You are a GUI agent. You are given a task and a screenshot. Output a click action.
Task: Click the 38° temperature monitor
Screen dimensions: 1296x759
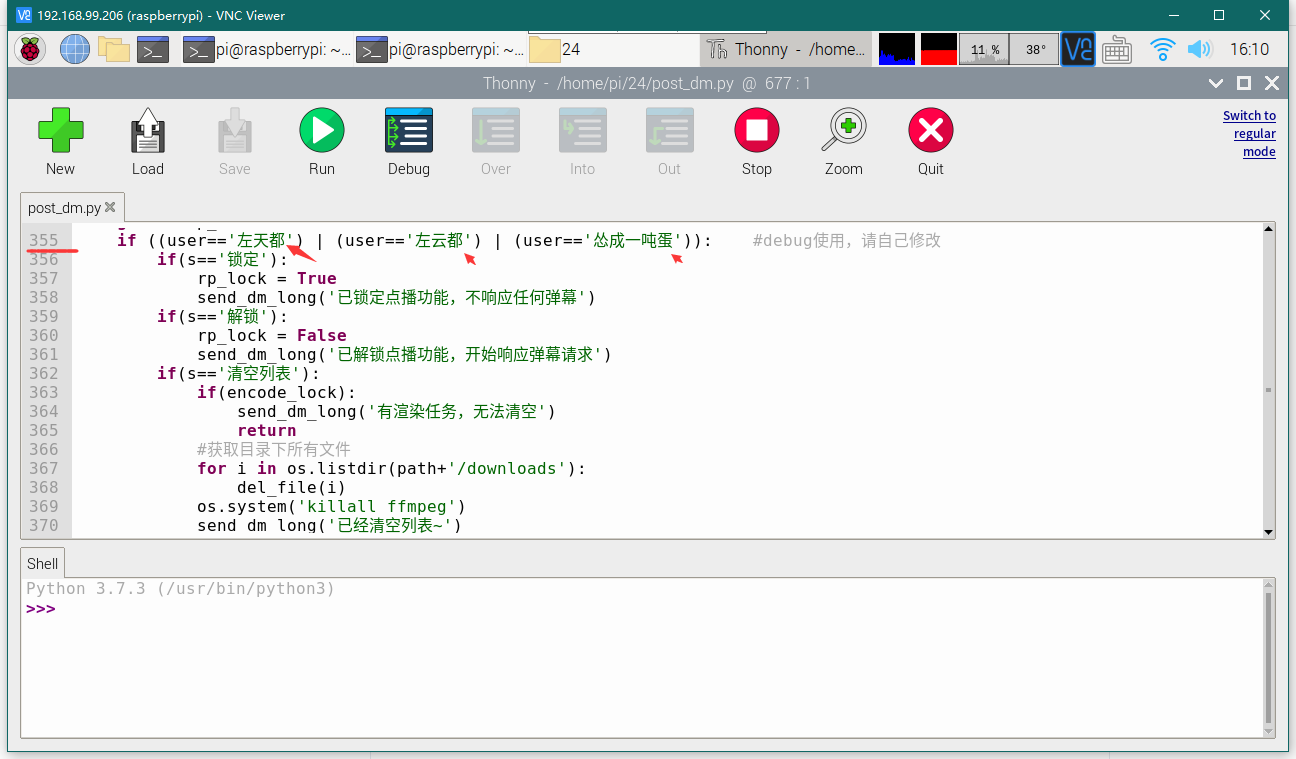[x=1035, y=49]
